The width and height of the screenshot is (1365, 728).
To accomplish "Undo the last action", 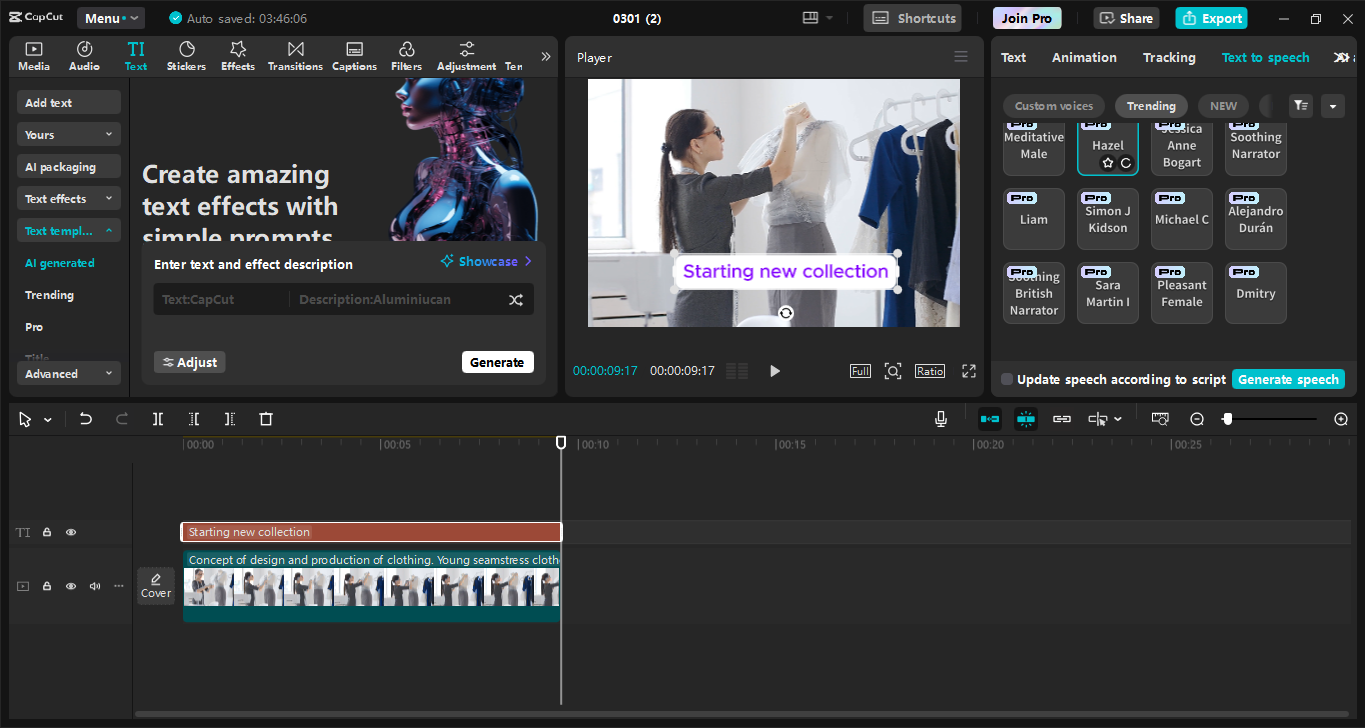I will click(86, 419).
